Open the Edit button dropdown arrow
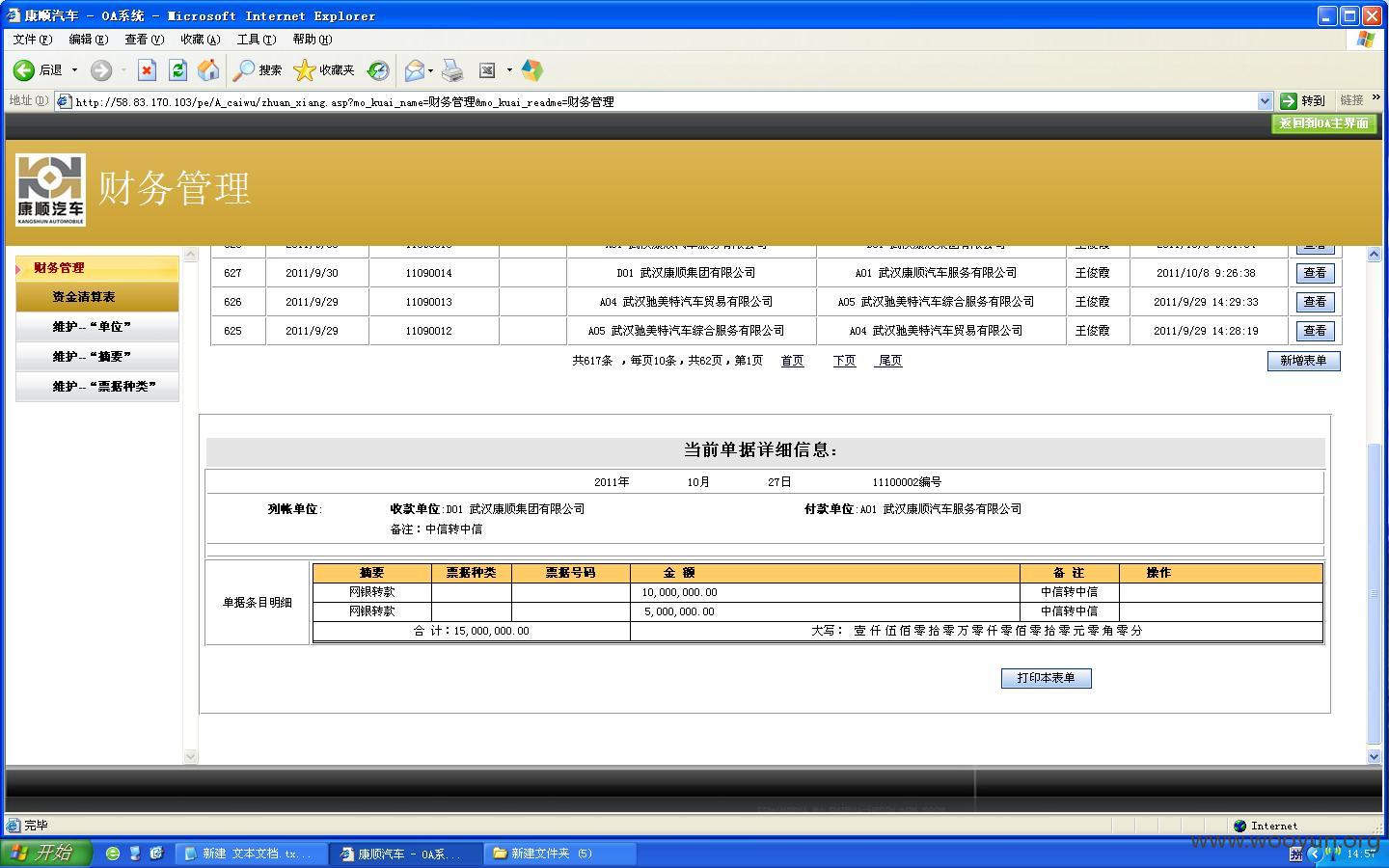 pos(509,70)
